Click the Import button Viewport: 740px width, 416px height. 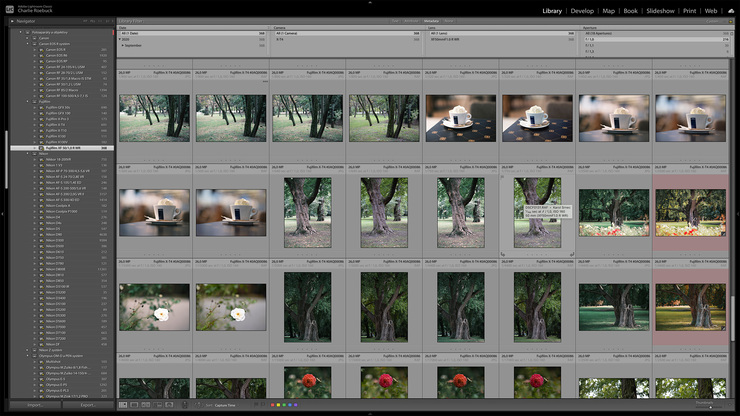pyautogui.click(x=35, y=405)
